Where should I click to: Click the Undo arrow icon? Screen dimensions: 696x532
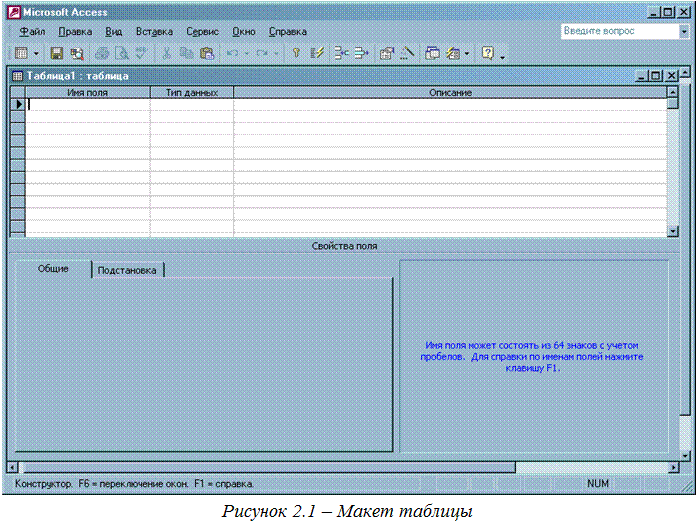click(x=232, y=54)
